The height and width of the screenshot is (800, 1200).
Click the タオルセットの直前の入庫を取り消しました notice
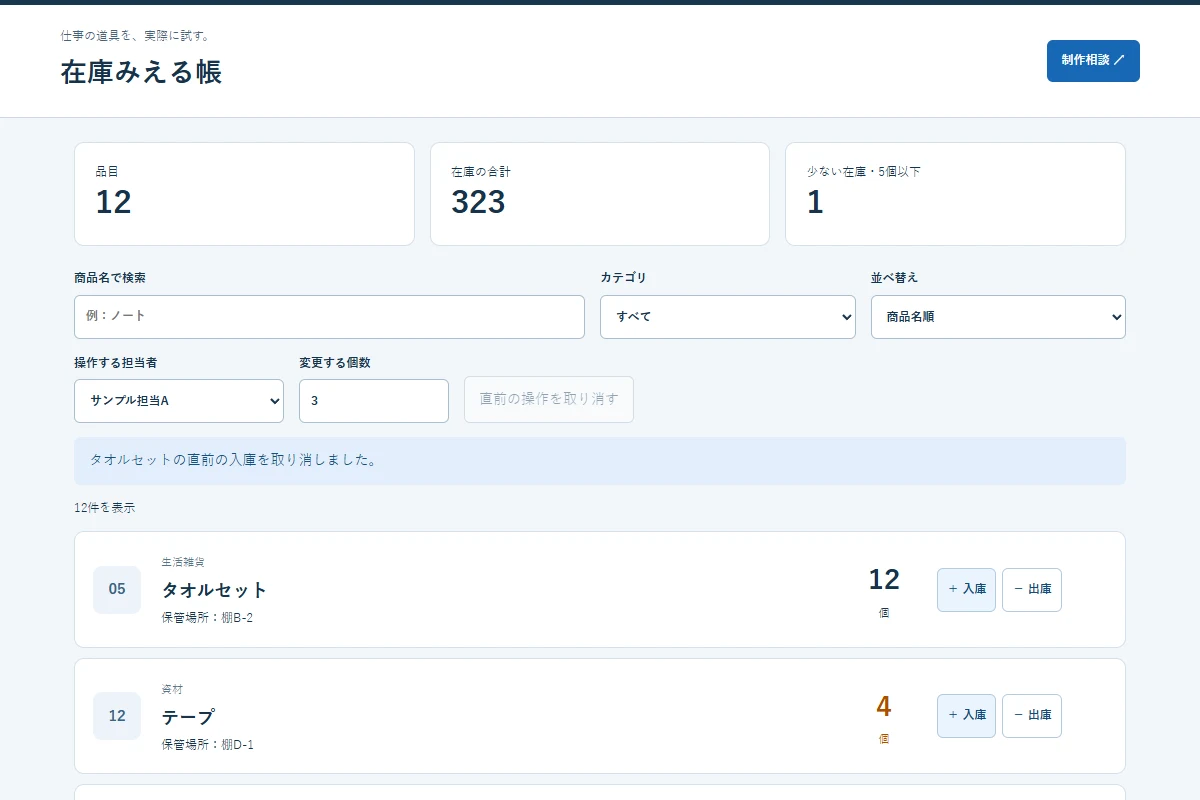(600, 461)
